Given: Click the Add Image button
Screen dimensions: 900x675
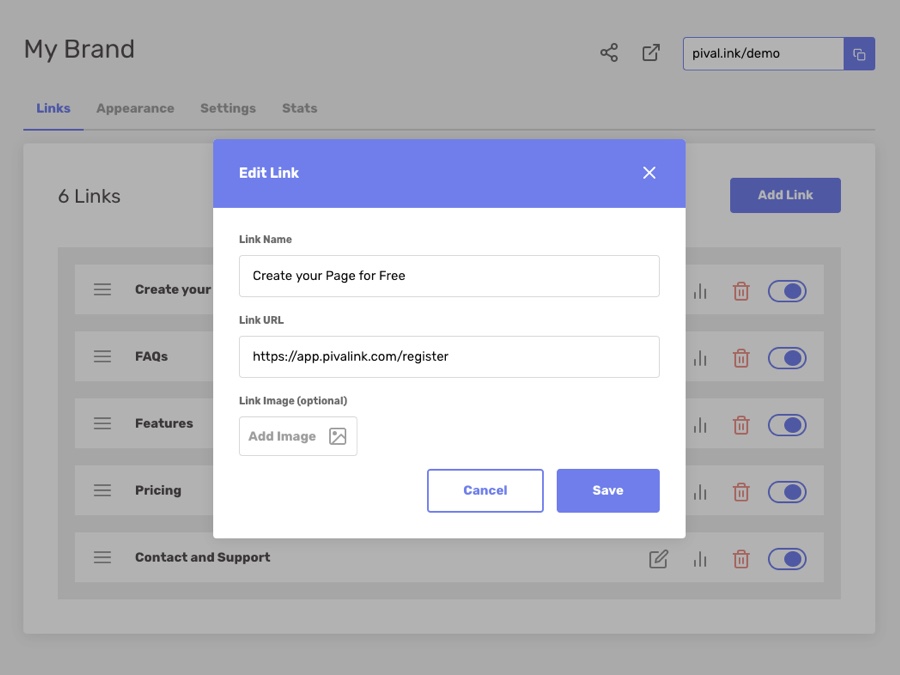Looking at the screenshot, I should point(298,436).
